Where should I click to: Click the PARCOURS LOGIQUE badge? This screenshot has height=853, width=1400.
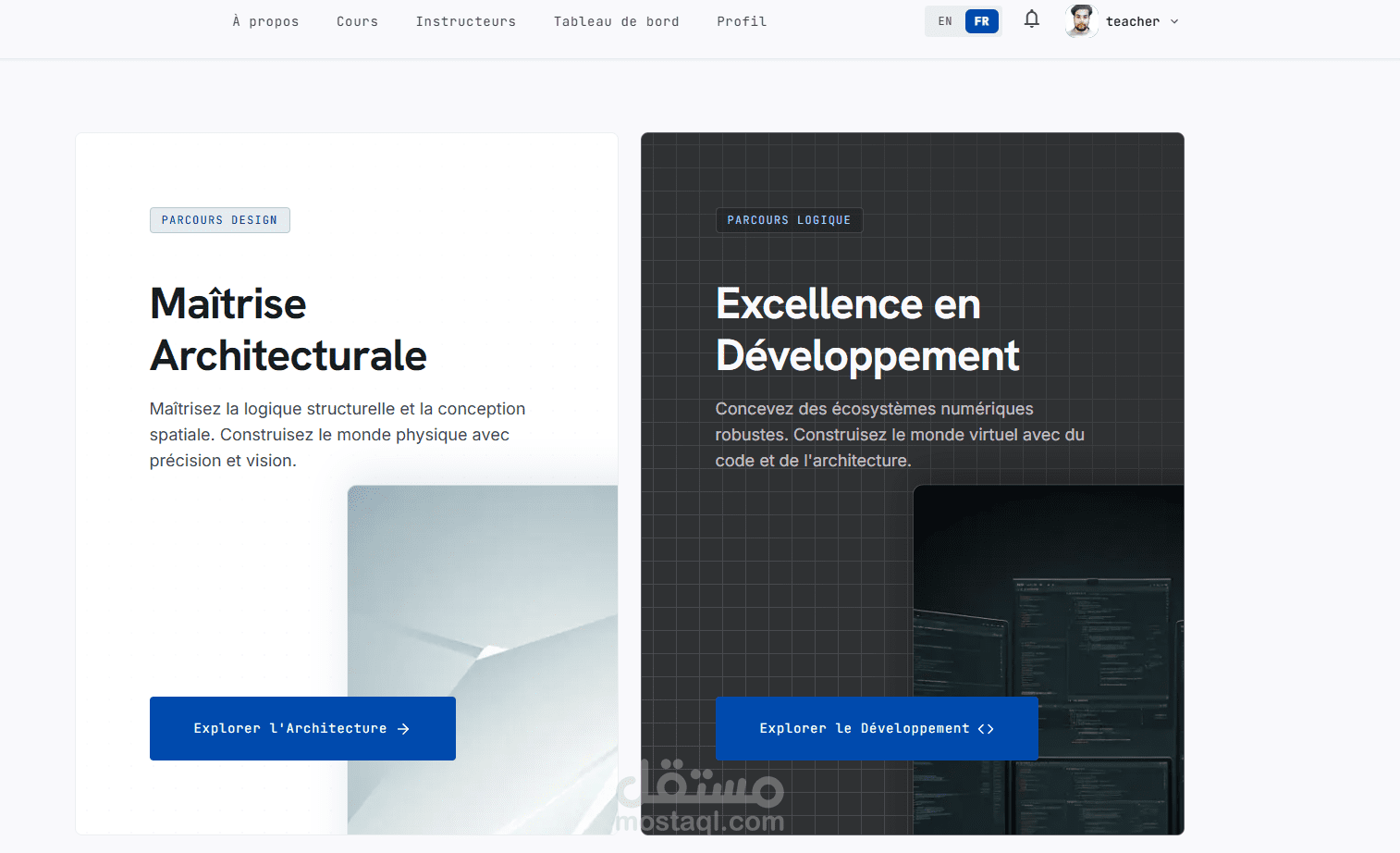pos(789,220)
